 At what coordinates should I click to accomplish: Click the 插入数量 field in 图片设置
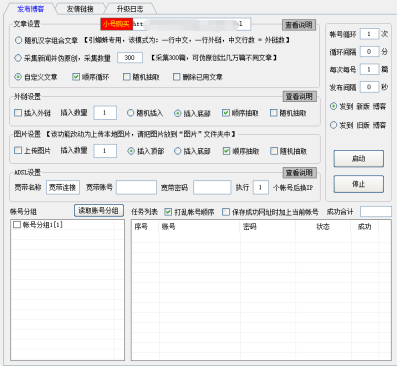tap(105, 151)
